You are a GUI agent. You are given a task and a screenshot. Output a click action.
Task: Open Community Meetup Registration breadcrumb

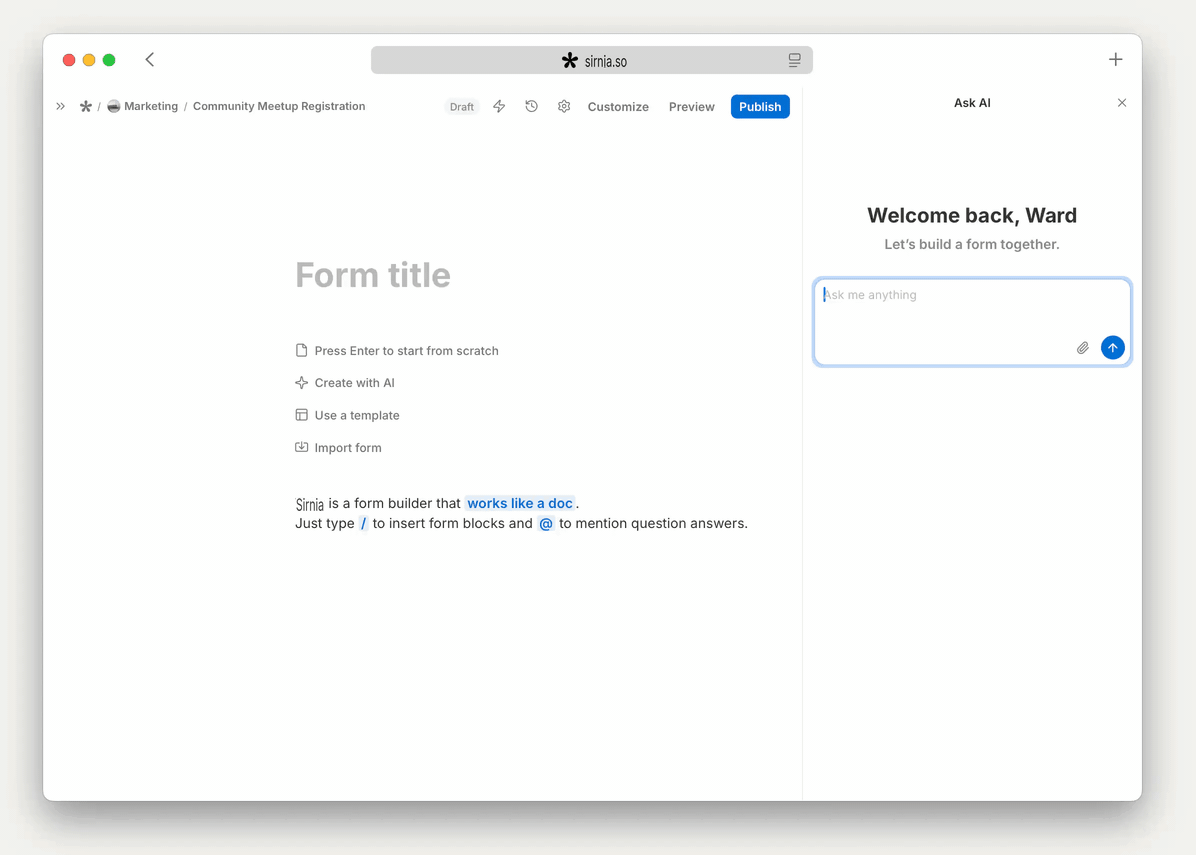click(279, 107)
